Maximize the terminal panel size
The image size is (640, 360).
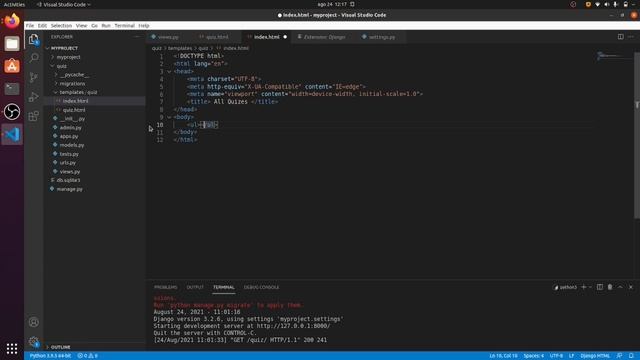(x=620, y=287)
